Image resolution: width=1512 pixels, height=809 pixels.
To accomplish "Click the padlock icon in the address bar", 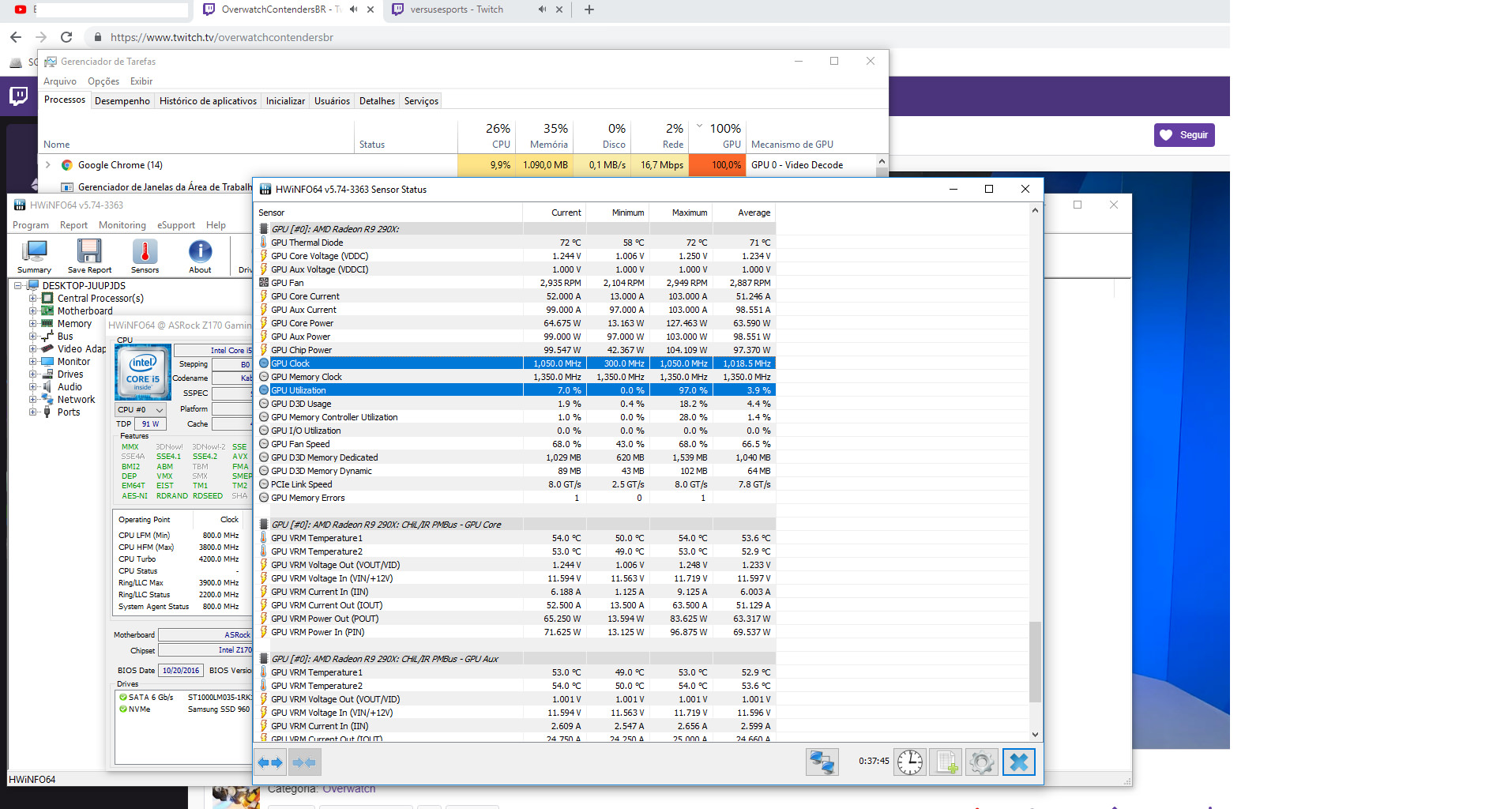I will click(x=98, y=37).
